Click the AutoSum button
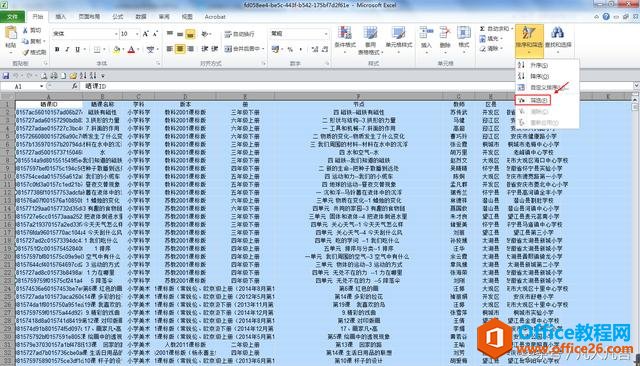 coord(495,29)
